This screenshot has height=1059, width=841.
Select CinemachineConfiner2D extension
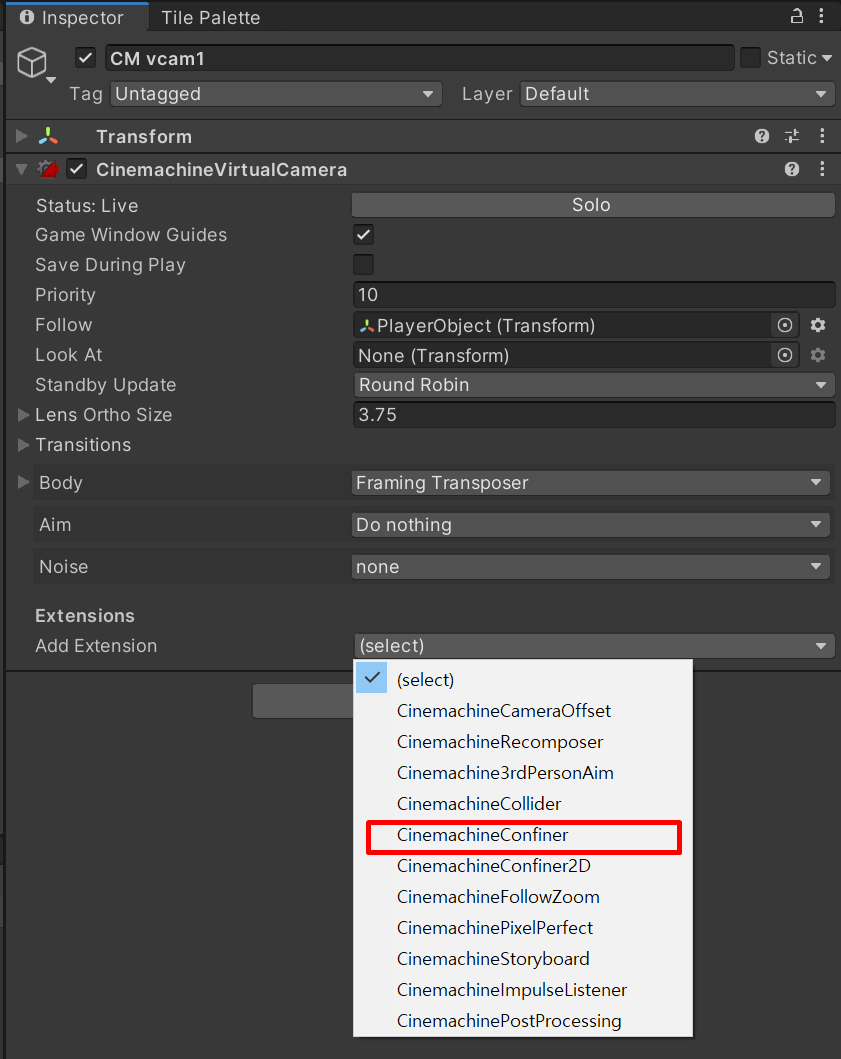click(x=524, y=866)
